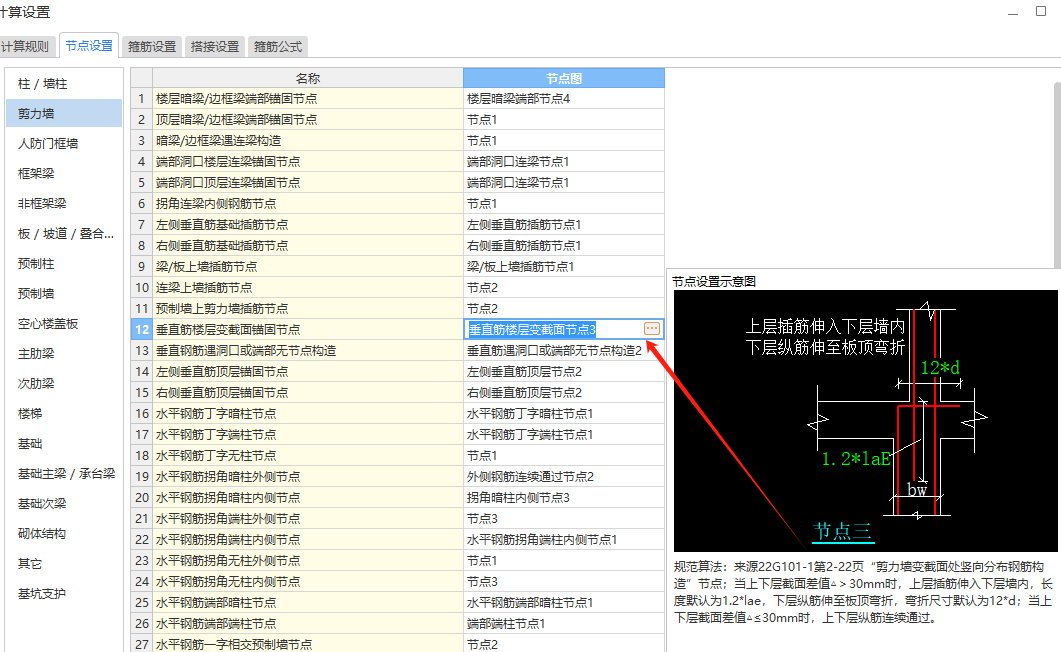Select row 5 端部洞口顶层连梁锚固节点
The image size is (1061, 652).
[x=308, y=183]
